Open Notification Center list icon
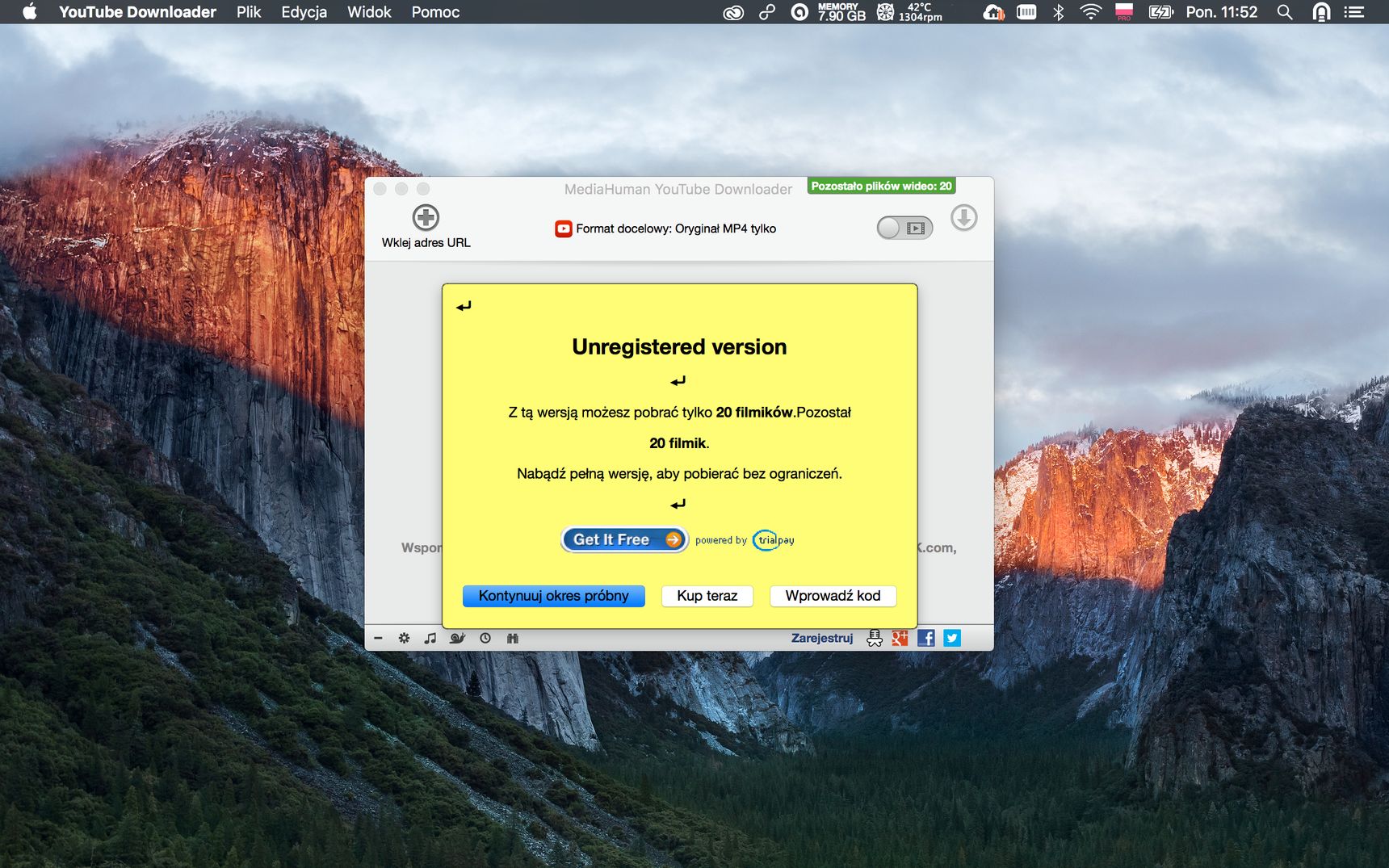Image resolution: width=1389 pixels, height=868 pixels. point(1353,12)
